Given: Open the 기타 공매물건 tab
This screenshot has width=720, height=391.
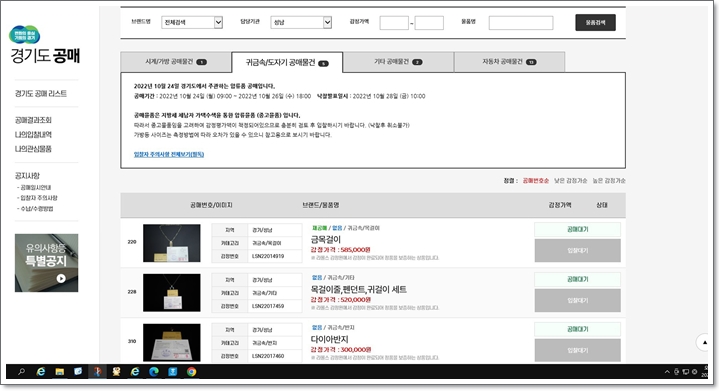Looking at the screenshot, I should pyautogui.click(x=398, y=62).
